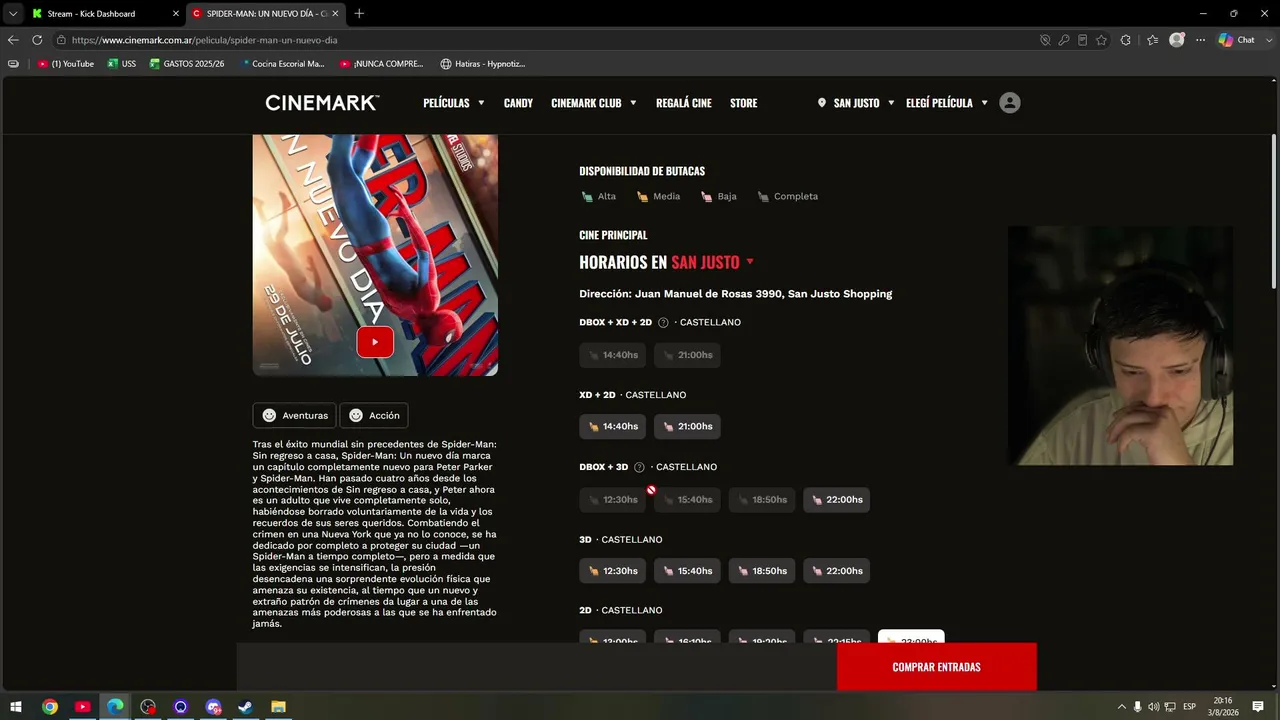The height and width of the screenshot is (720, 1280).
Task: Show hidden system tray icons
Action: point(1121,707)
